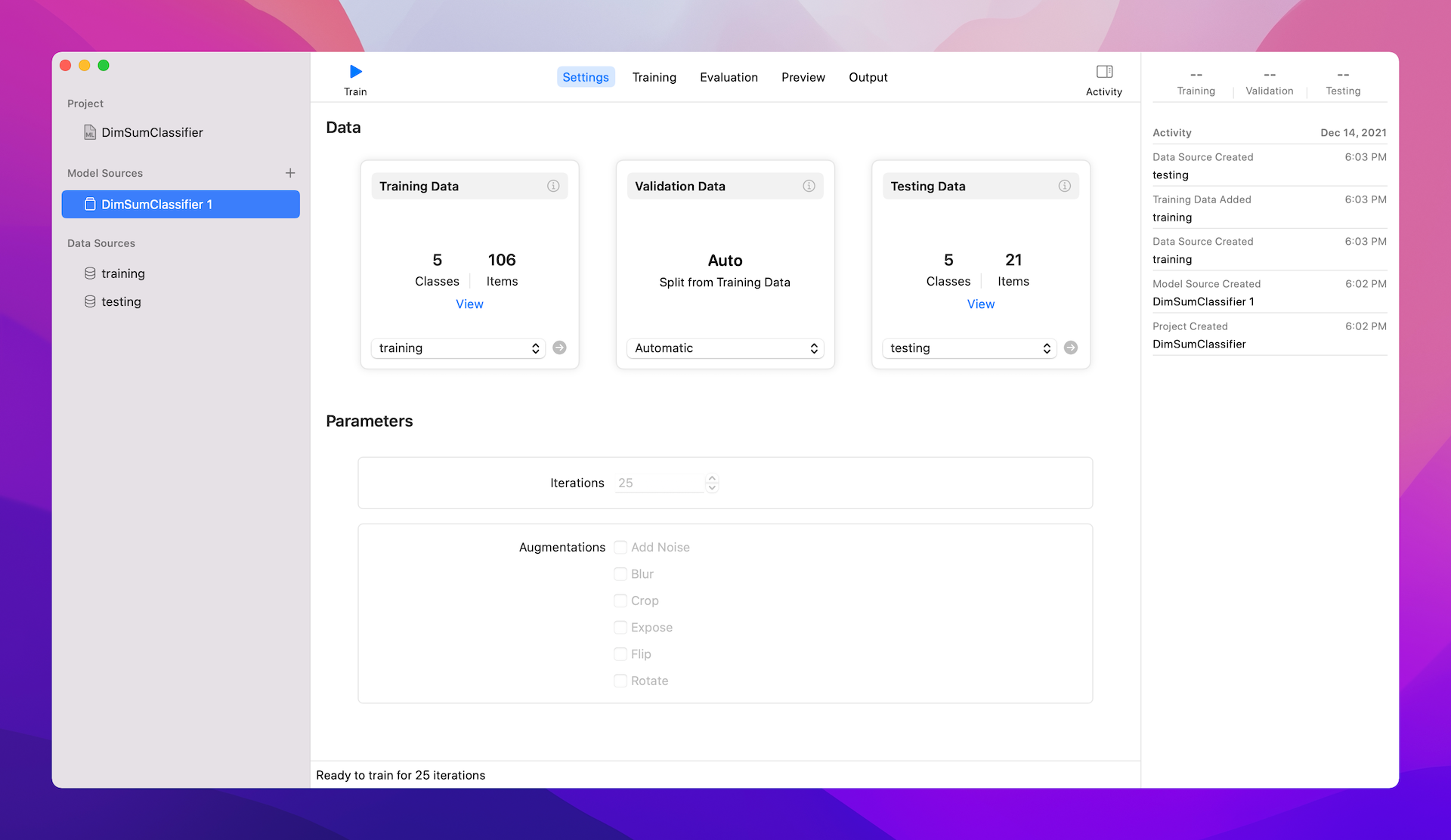This screenshot has width=1451, height=840.
Task: Expand the testing data source dropdown
Action: 969,348
